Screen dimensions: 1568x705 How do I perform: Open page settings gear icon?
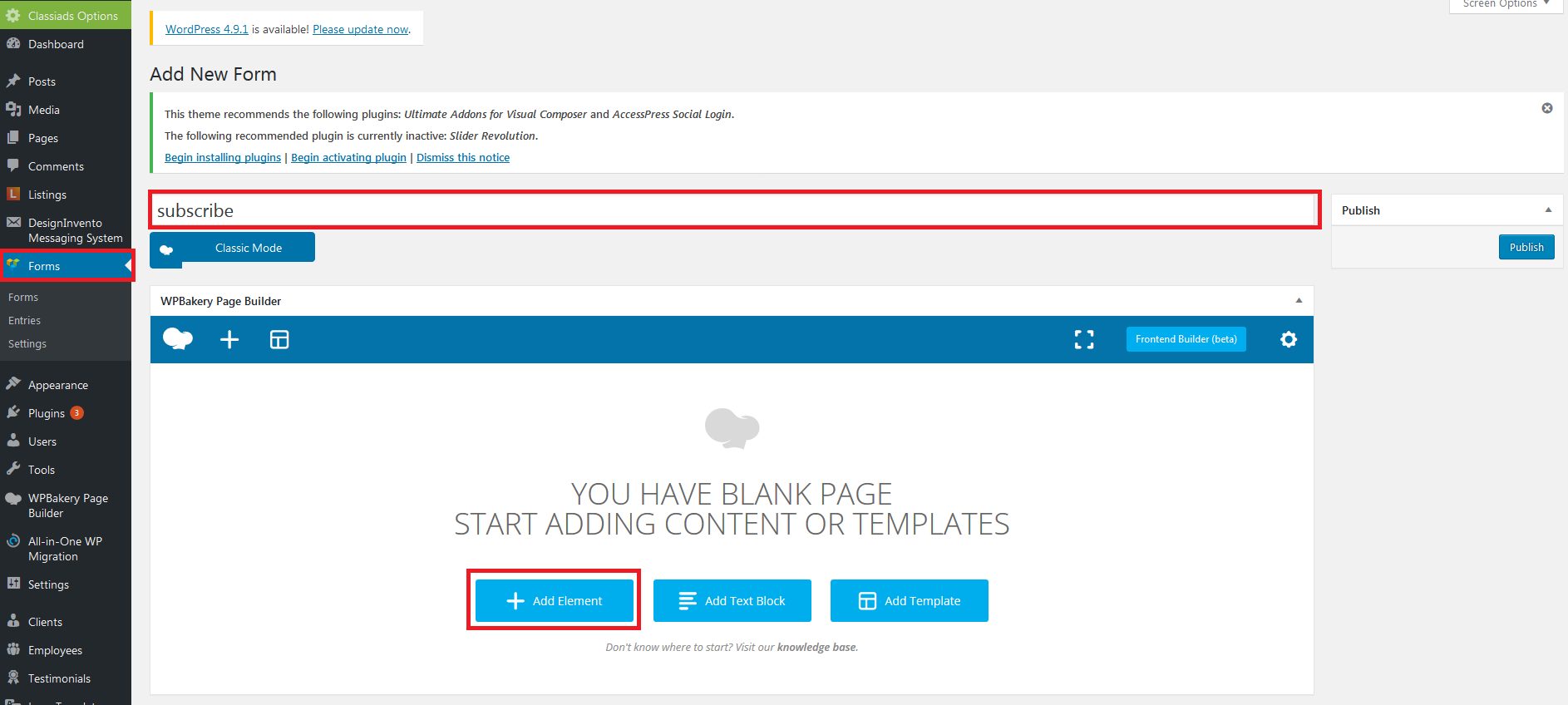coord(1289,339)
